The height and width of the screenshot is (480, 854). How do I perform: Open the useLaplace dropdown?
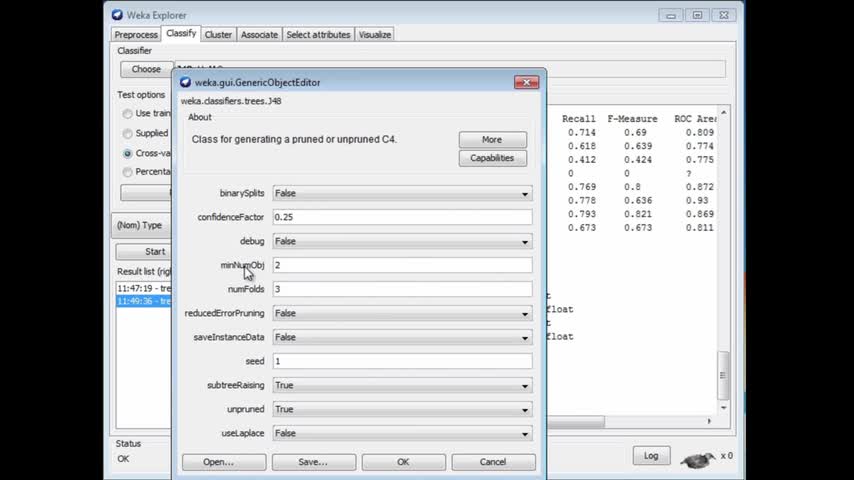pyautogui.click(x=402, y=433)
